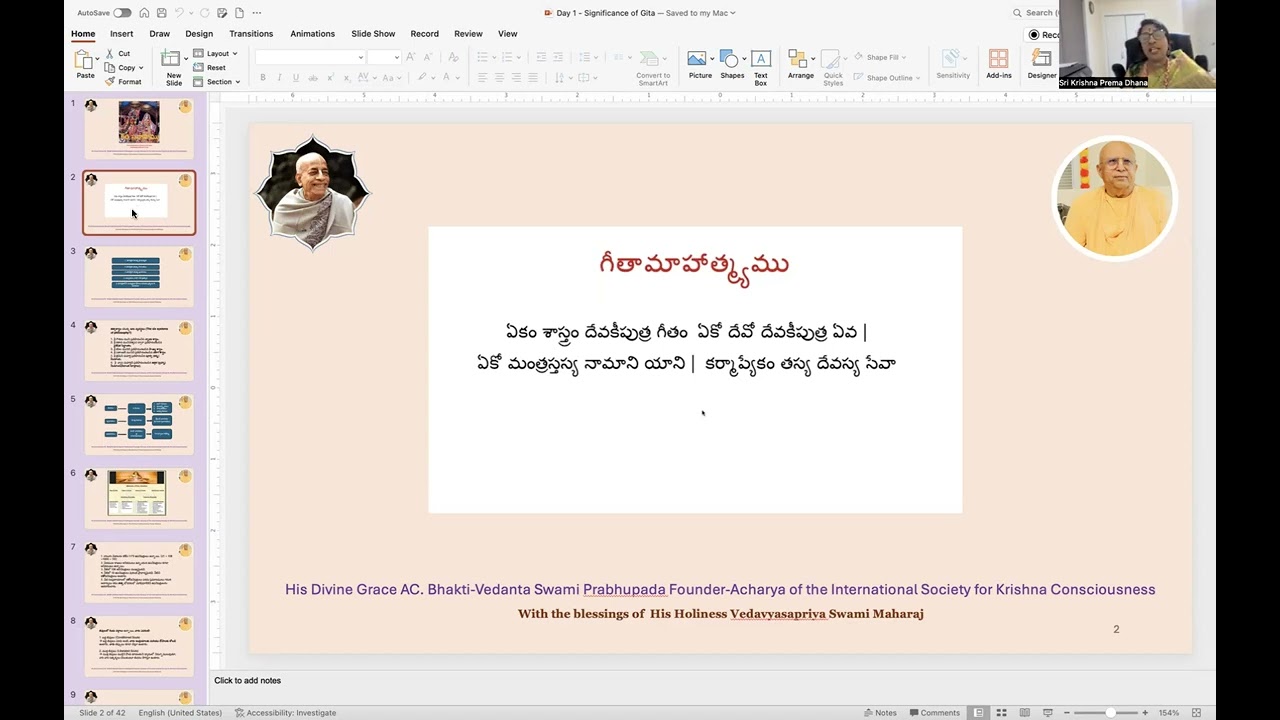This screenshot has height=720, width=1280.
Task: Paste clipboard contents
Action: [85, 63]
